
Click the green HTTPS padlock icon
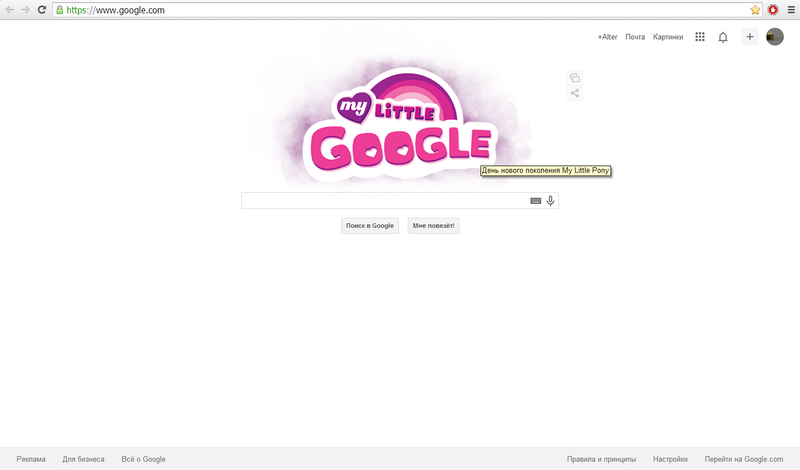[60, 10]
